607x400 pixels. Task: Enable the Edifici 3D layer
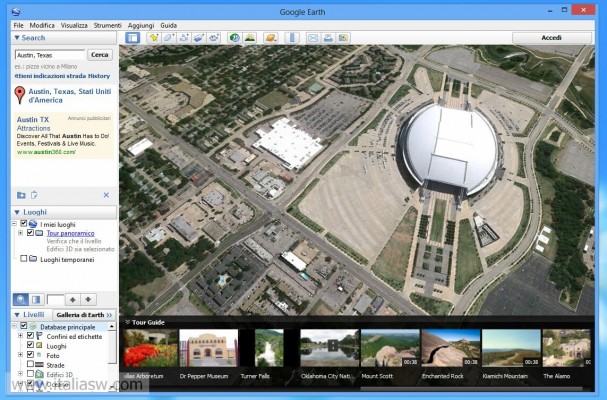pos(30,374)
